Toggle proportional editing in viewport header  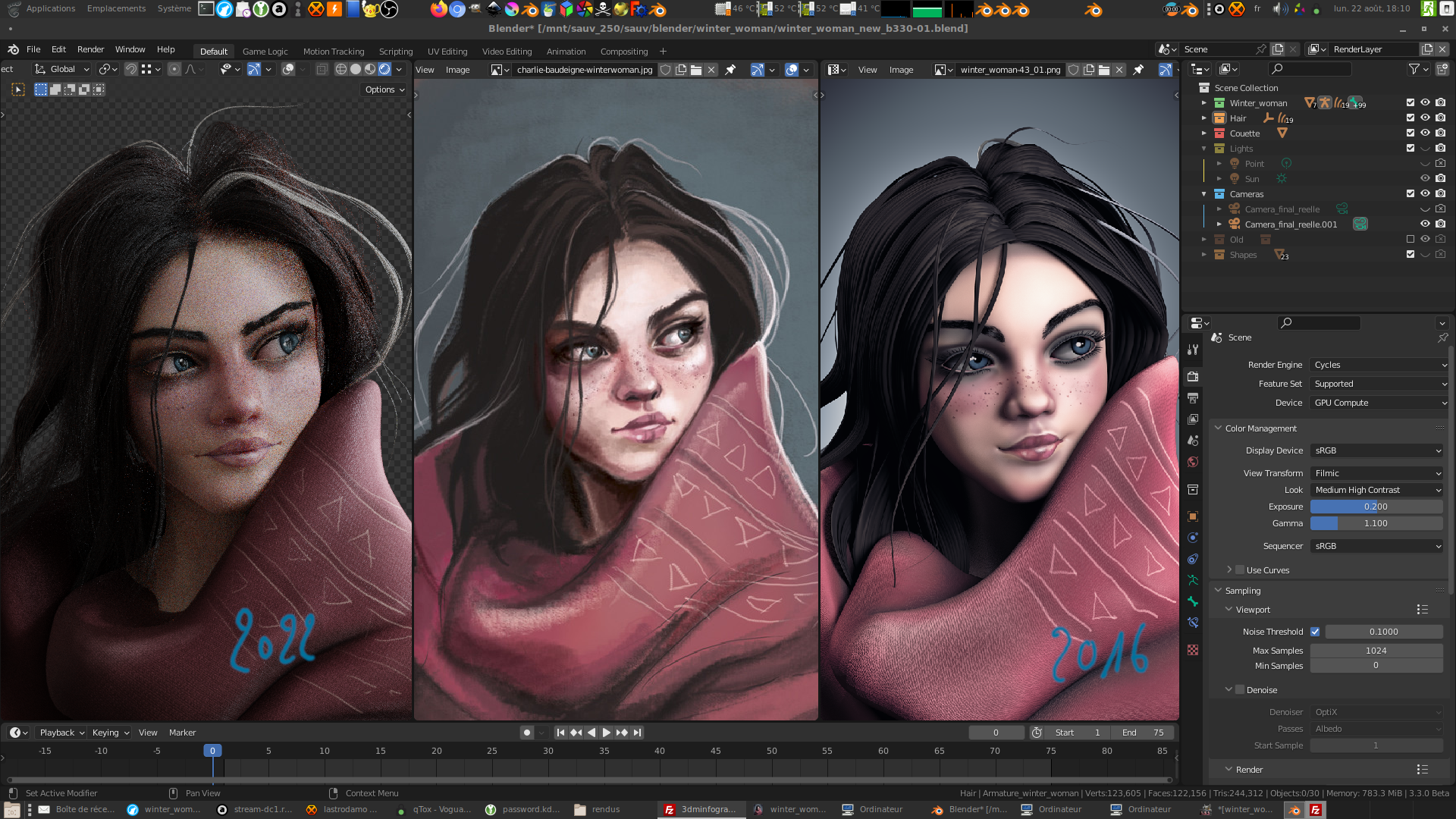174,69
